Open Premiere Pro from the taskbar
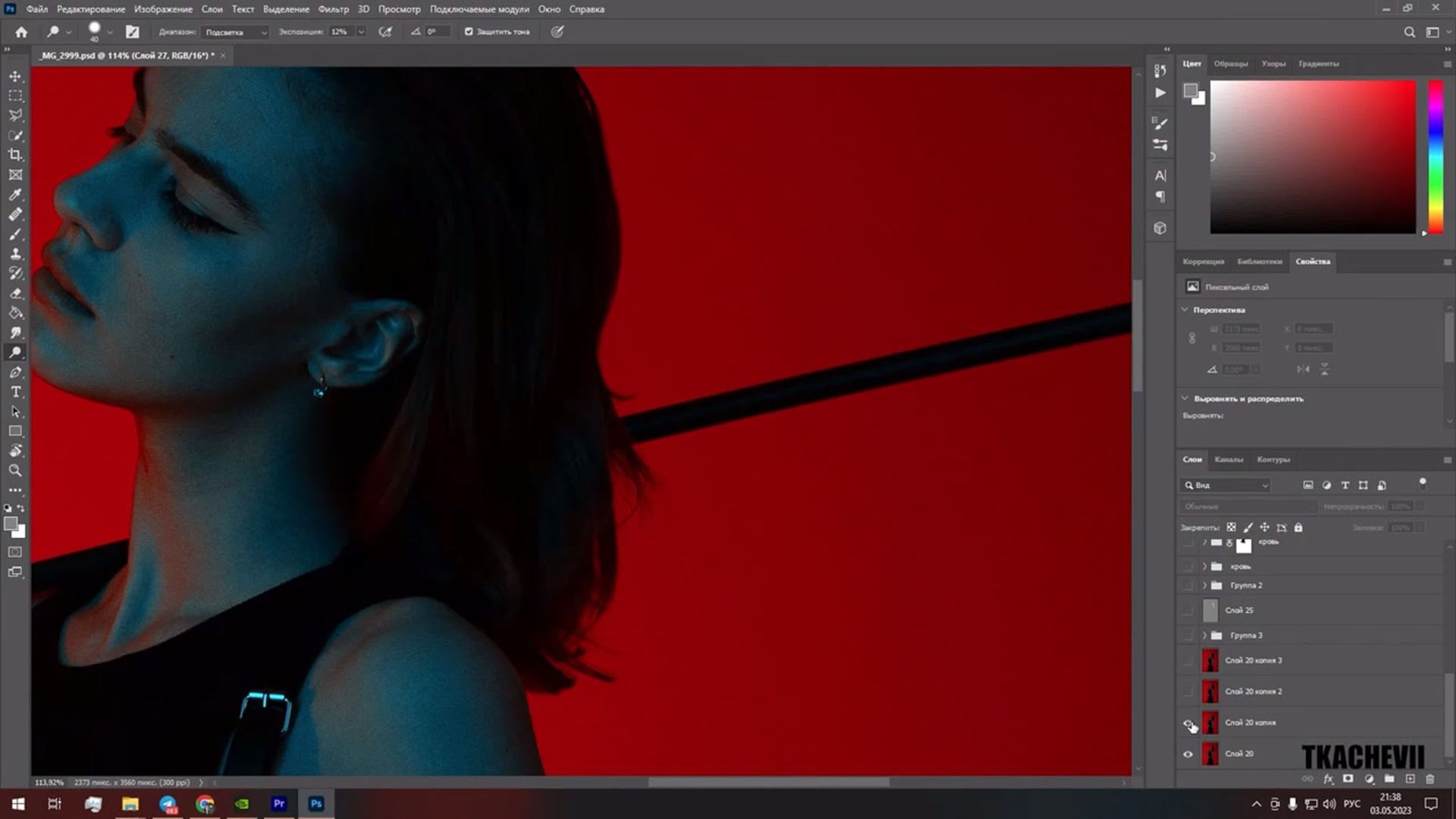Viewport: 1456px width, 819px height. [x=279, y=804]
